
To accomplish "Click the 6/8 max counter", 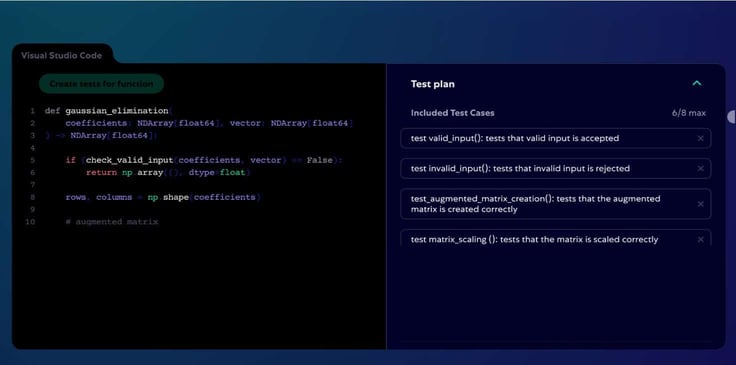I will [x=689, y=113].
